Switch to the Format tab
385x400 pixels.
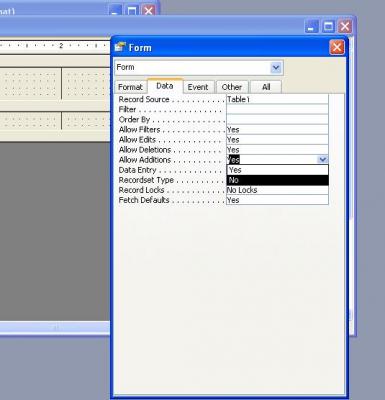click(x=130, y=87)
